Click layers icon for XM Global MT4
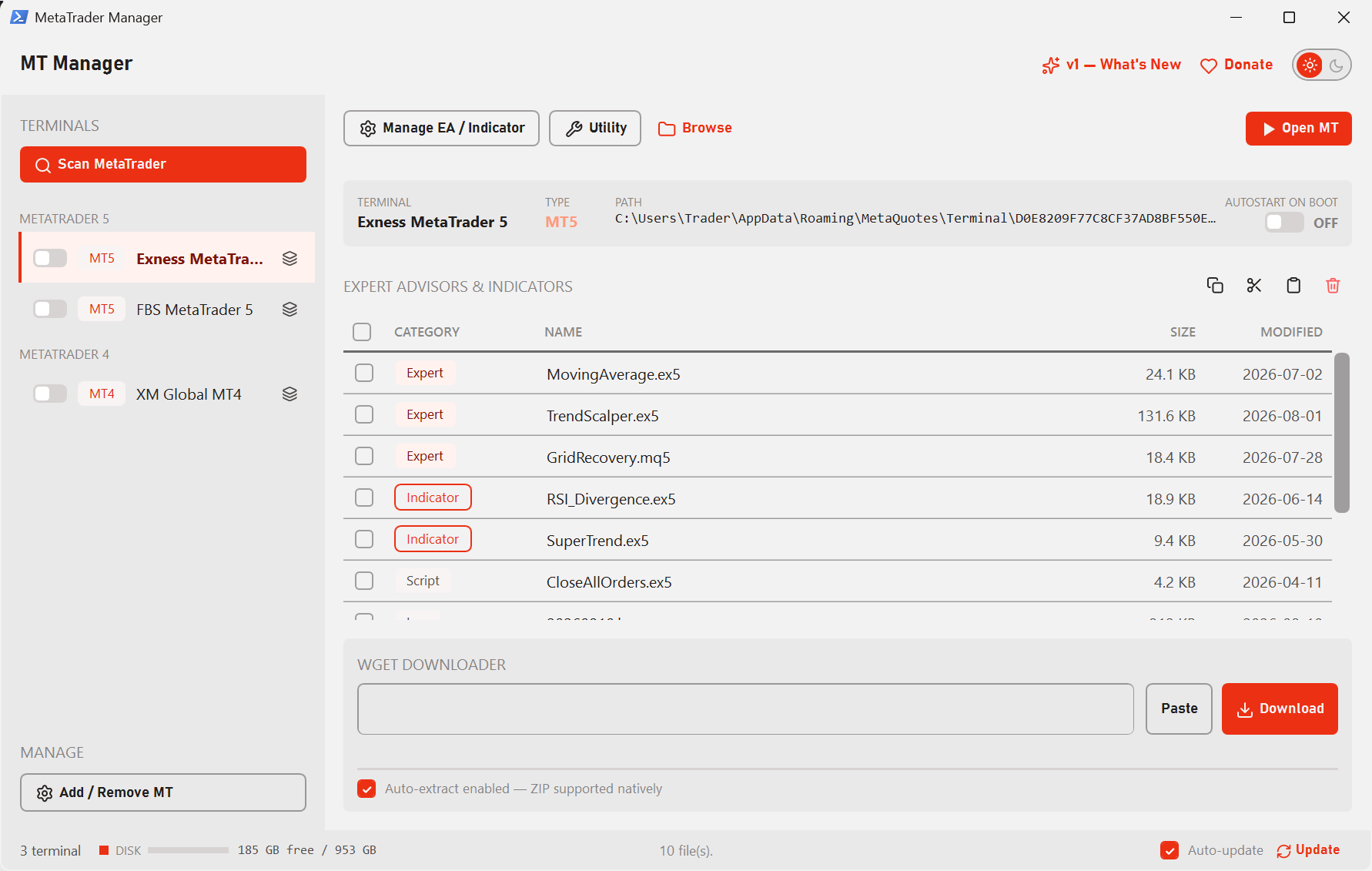Viewport: 1372px width, 871px height. click(x=289, y=394)
